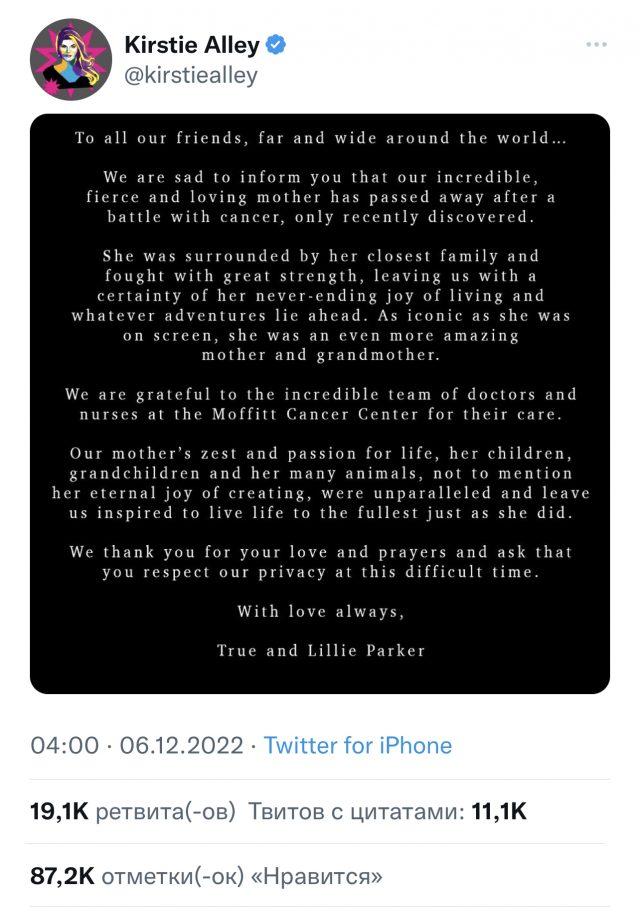This screenshot has width=640, height=914.
Task: Click the Twitter for iPhone source link
Action: tap(358, 746)
